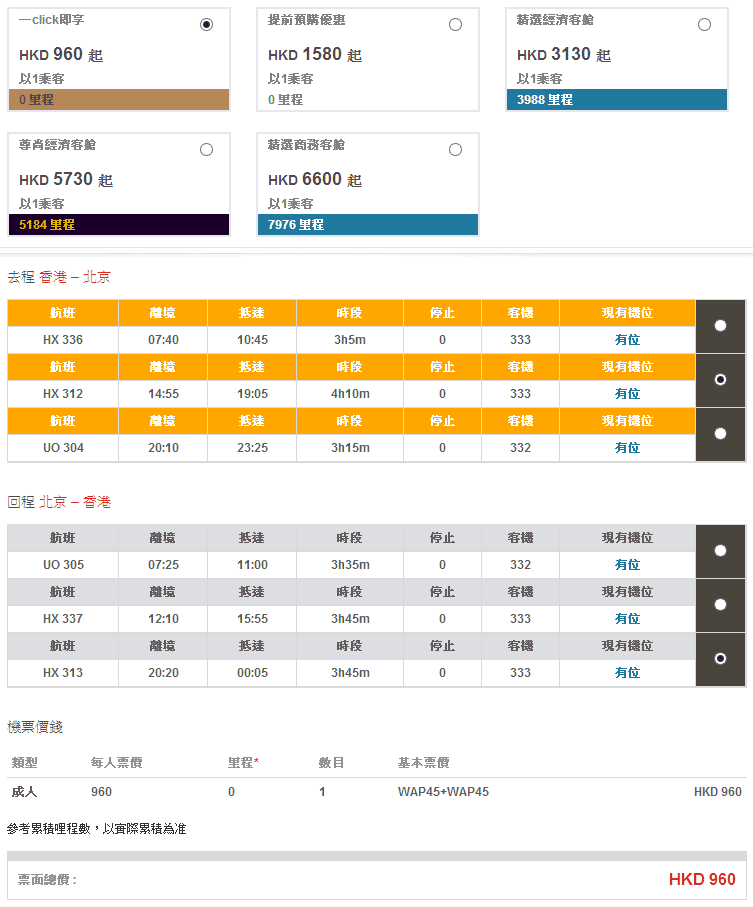Click 有位 availability link for HX 336
Viewport: 753px width, 907px height.
[627, 340]
